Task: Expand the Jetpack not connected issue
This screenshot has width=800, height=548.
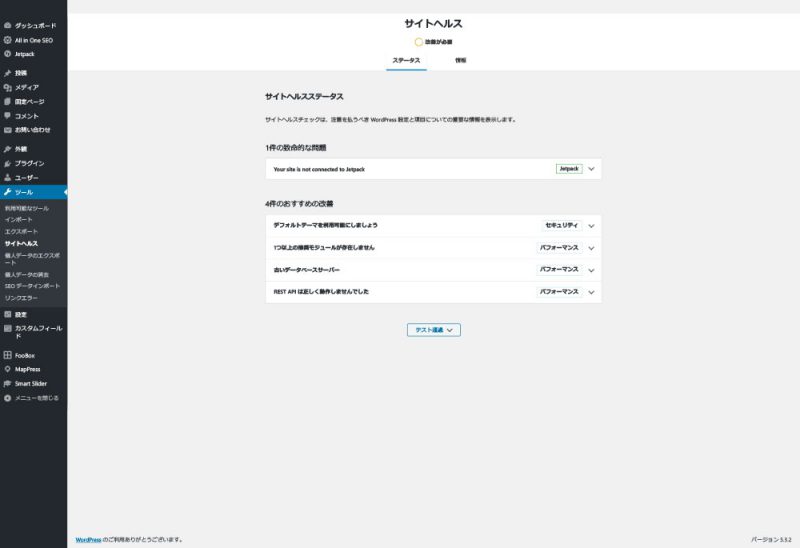Action: 591,169
